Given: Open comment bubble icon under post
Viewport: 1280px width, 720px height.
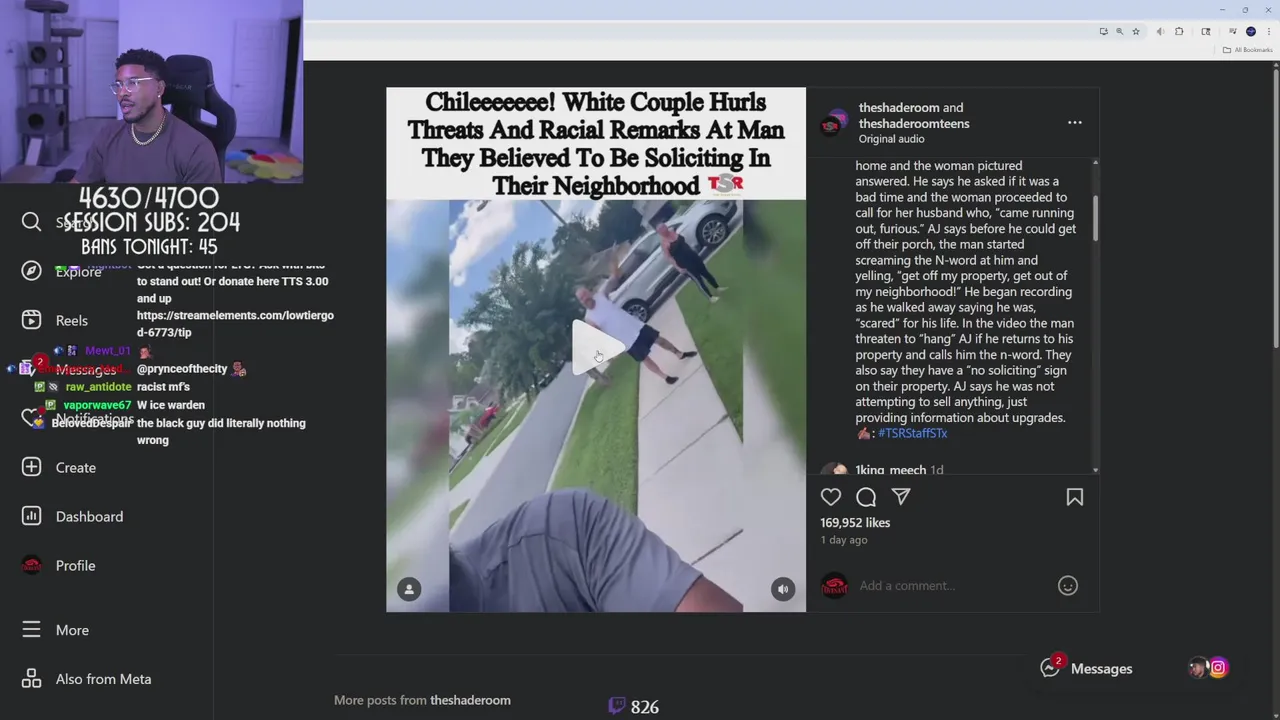Looking at the screenshot, I should 866,497.
